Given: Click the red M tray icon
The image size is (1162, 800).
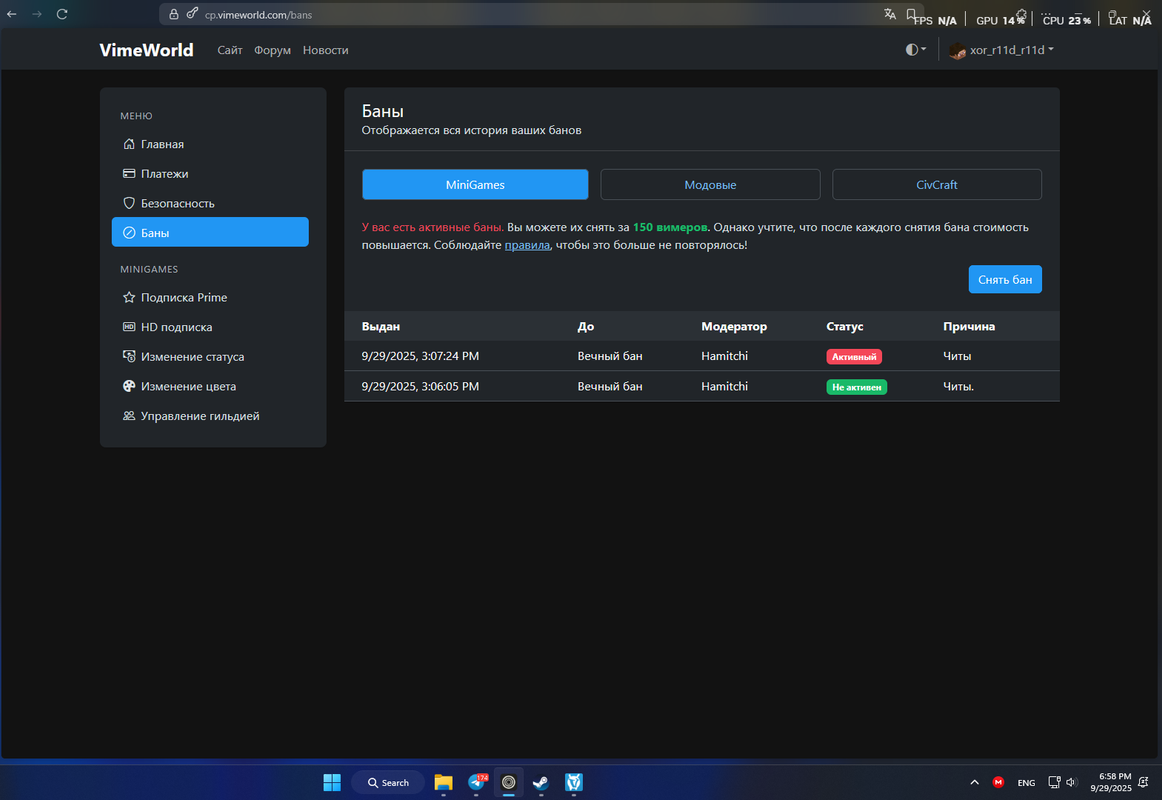Looking at the screenshot, I should 998,782.
